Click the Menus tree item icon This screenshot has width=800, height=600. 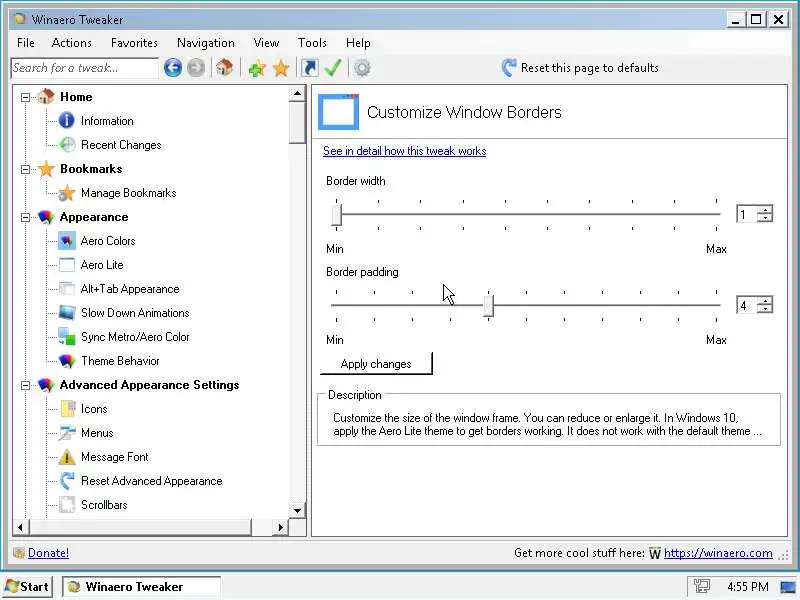pyautogui.click(x=67, y=433)
